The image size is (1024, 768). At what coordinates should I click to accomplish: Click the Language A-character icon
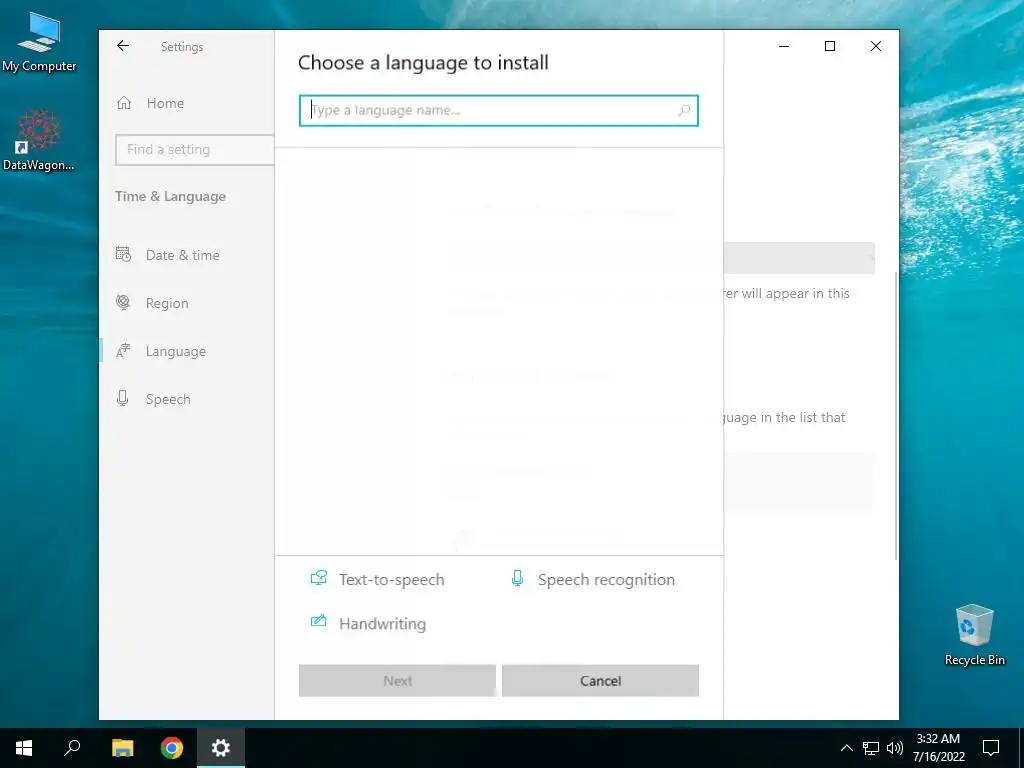coord(123,351)
